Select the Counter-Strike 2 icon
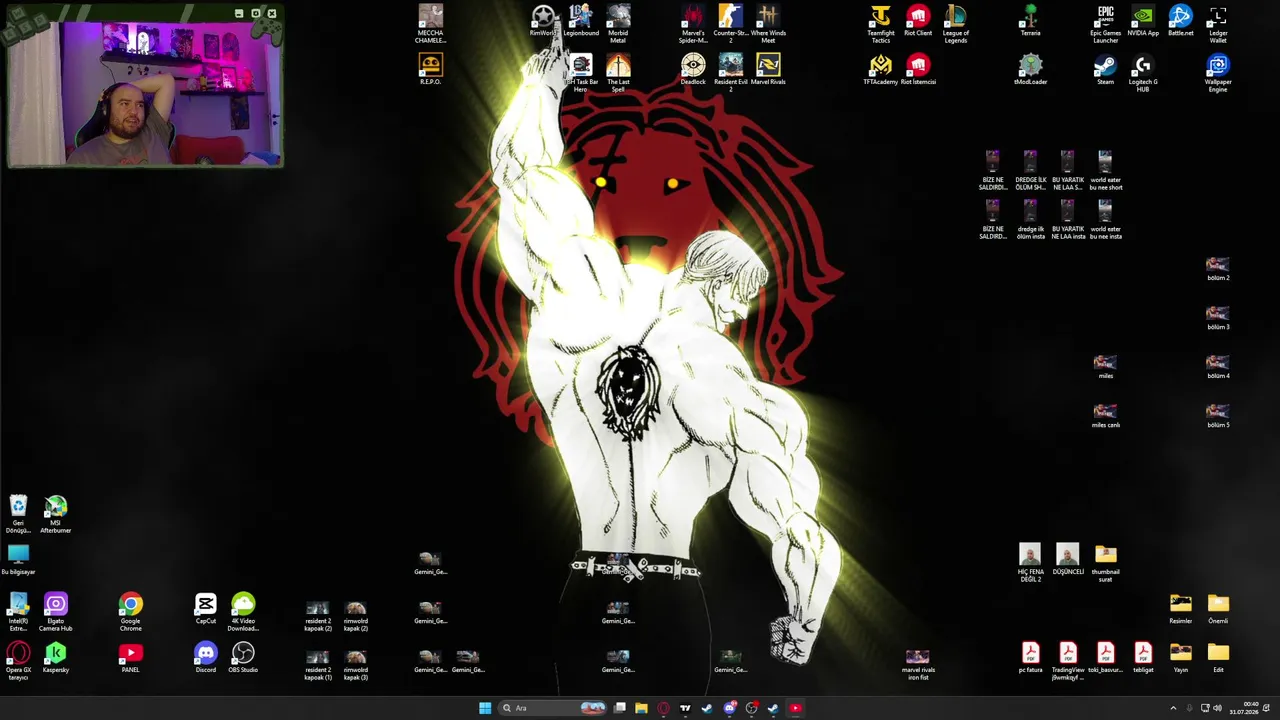Screen dimensions: 1280x720 tap(731, 24)
